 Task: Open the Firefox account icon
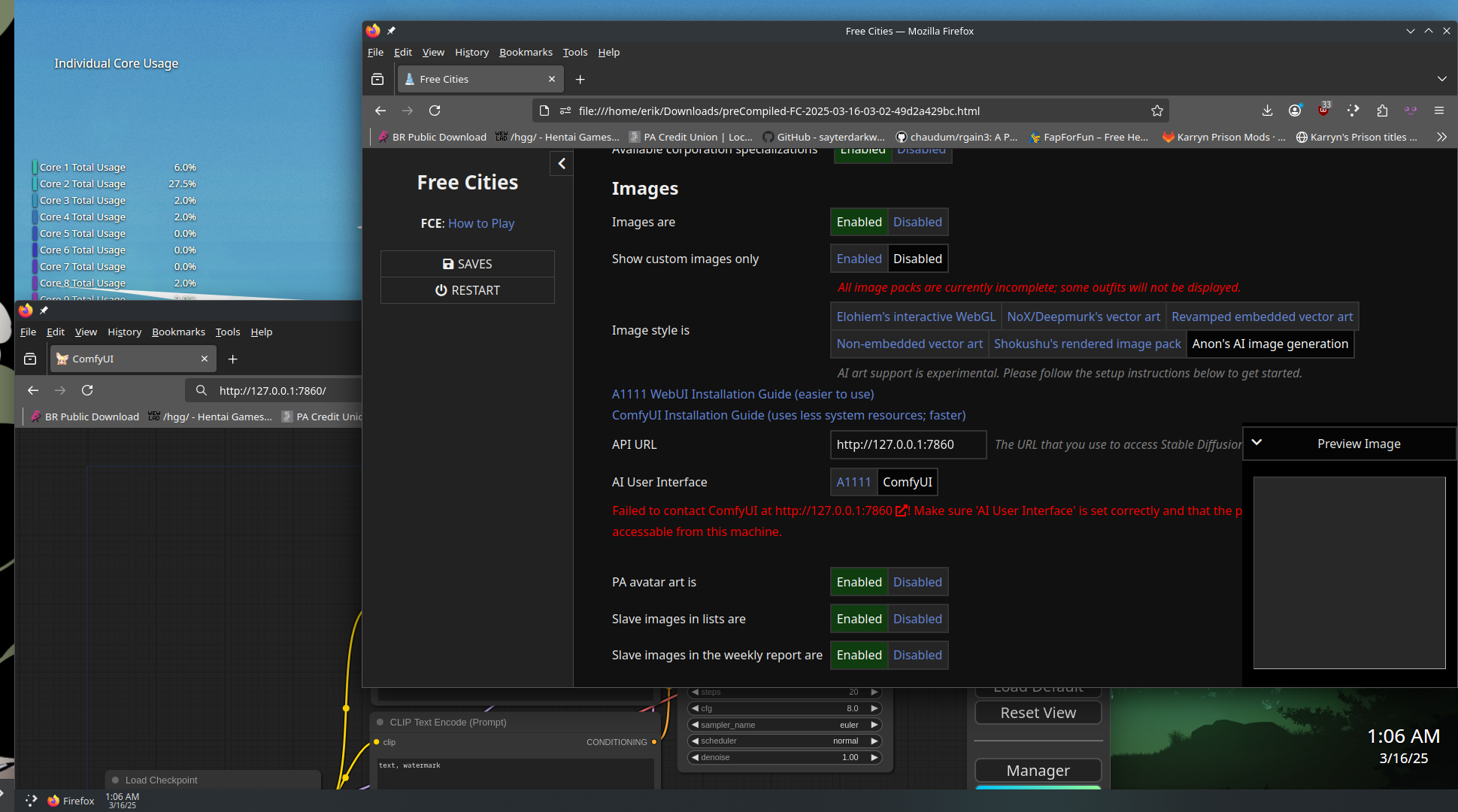[1295, 111]
